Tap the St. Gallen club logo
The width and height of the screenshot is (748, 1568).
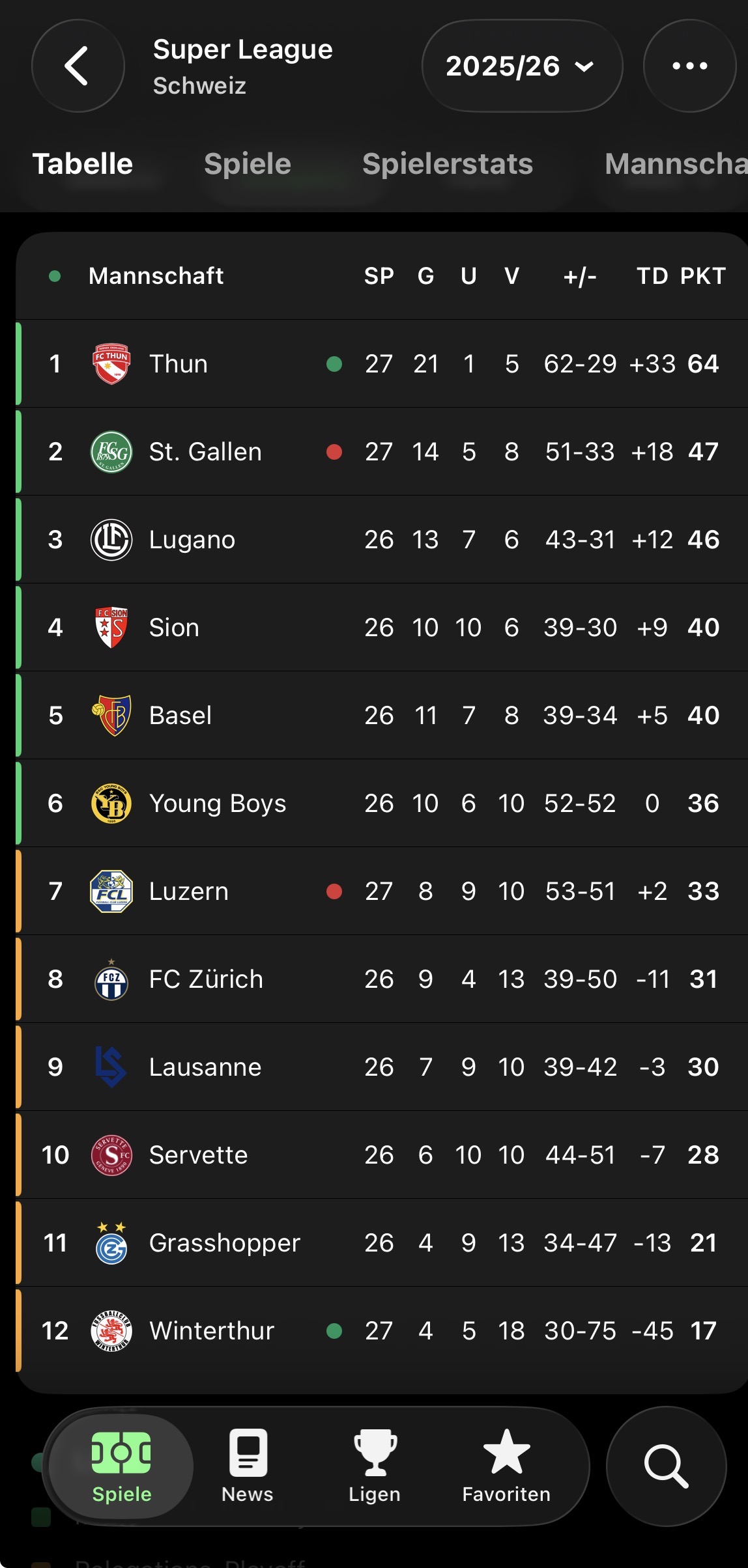point(111,452)
